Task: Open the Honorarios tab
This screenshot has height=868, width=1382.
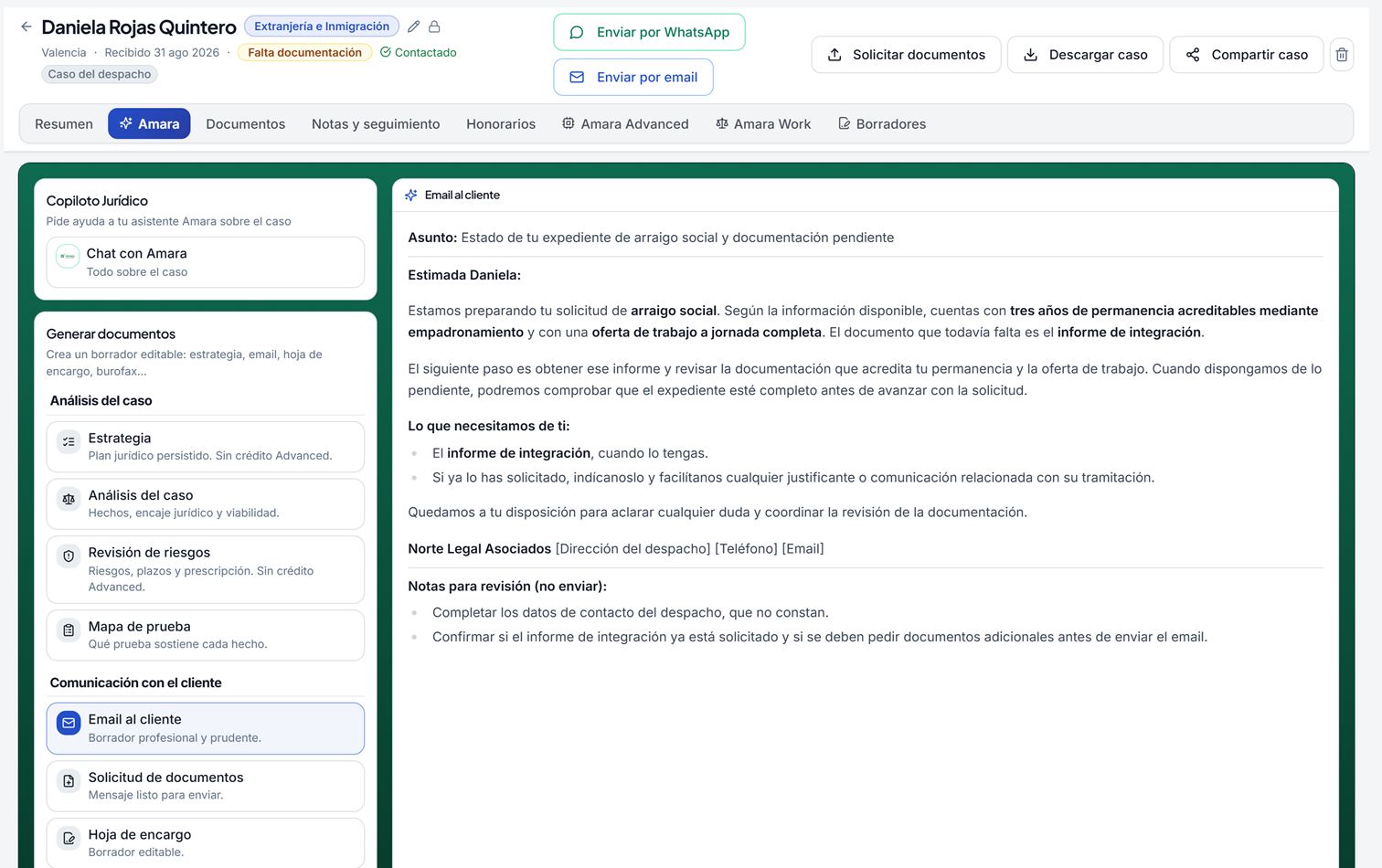Action: pyautogui.click(x=501, y=124)
